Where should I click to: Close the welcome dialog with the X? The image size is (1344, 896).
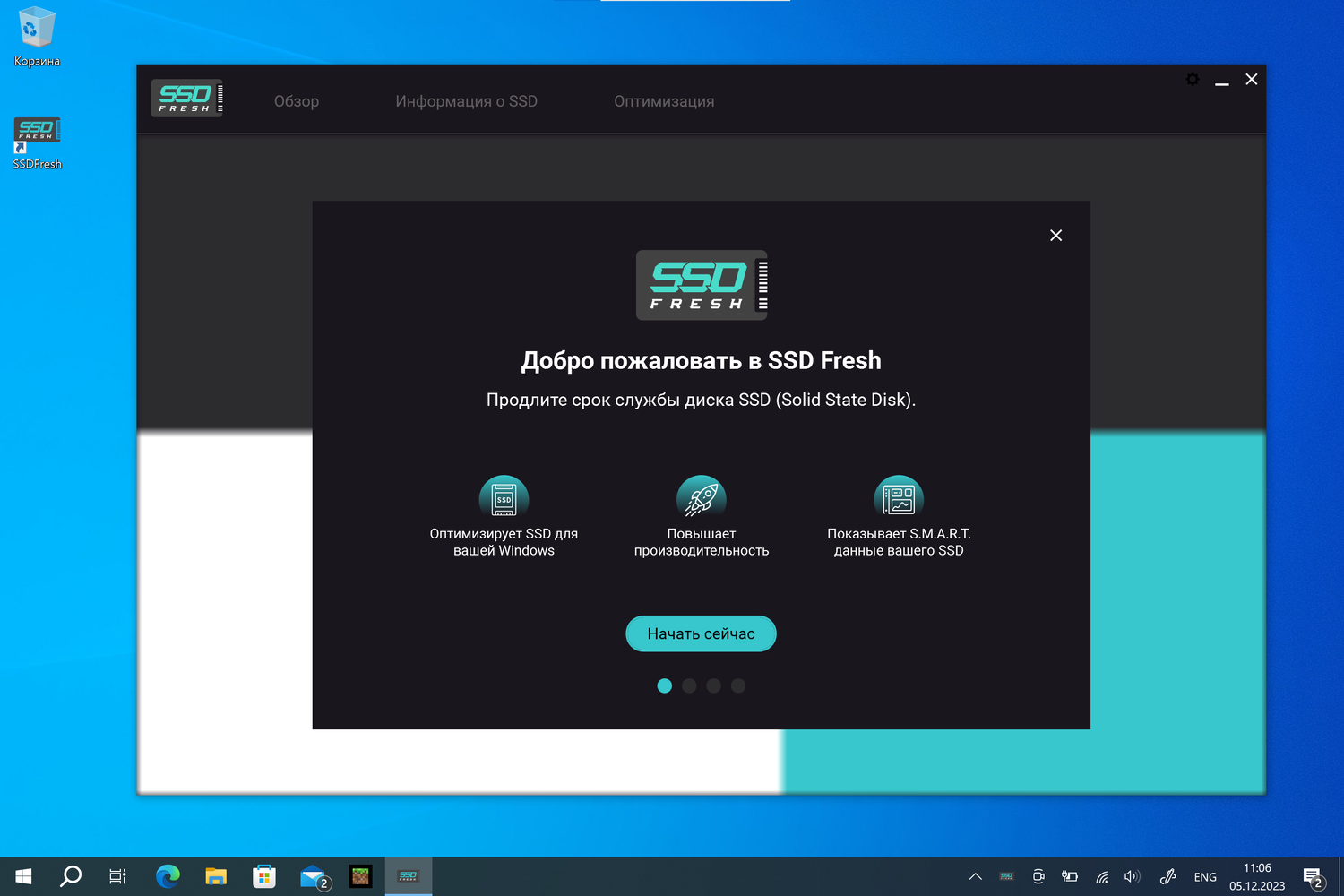(x=1056, y=235)
